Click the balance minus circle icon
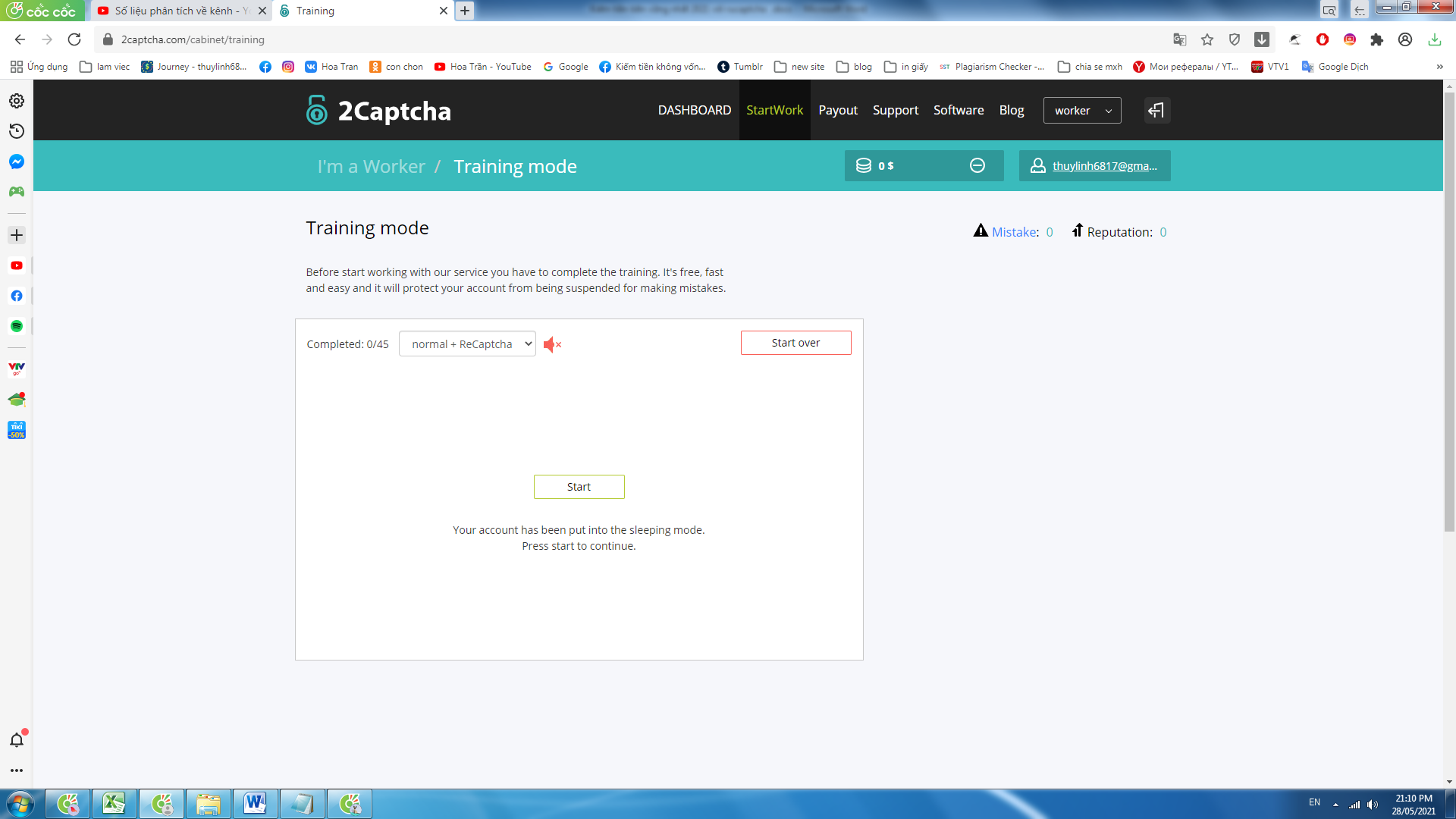The image size is (1456, 819). point(977,165)
